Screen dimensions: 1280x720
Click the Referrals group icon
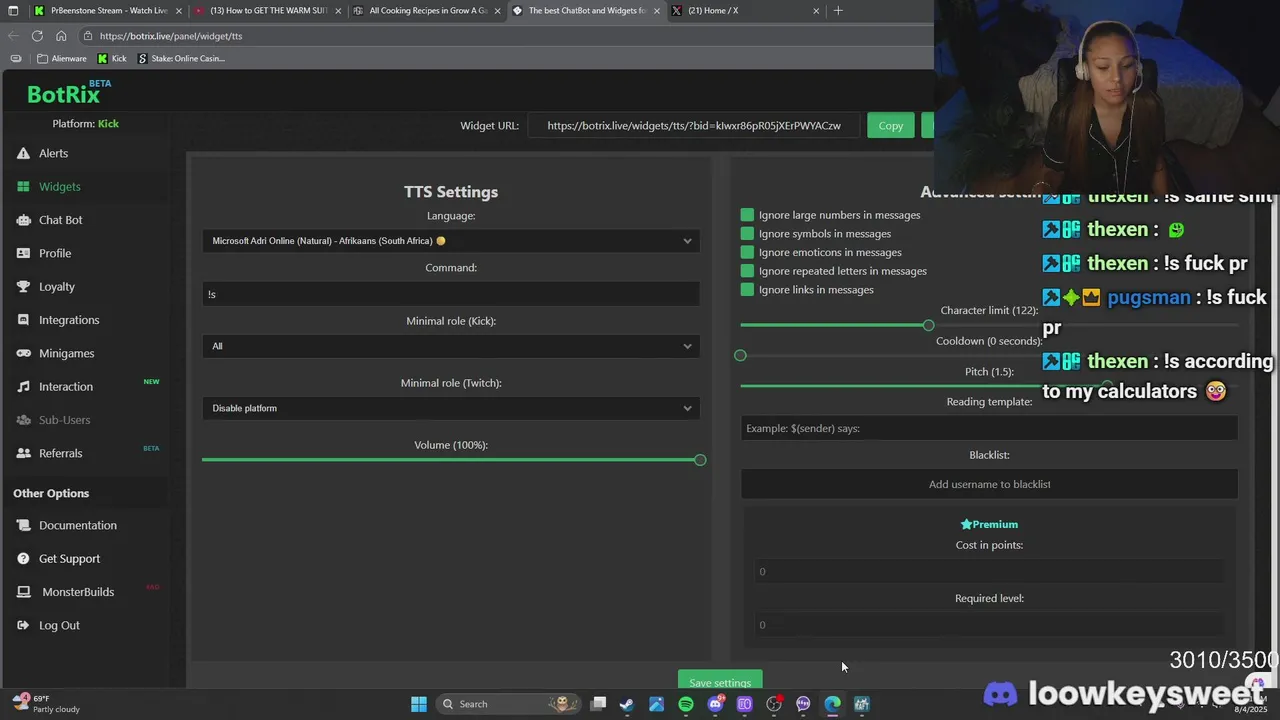24,453
